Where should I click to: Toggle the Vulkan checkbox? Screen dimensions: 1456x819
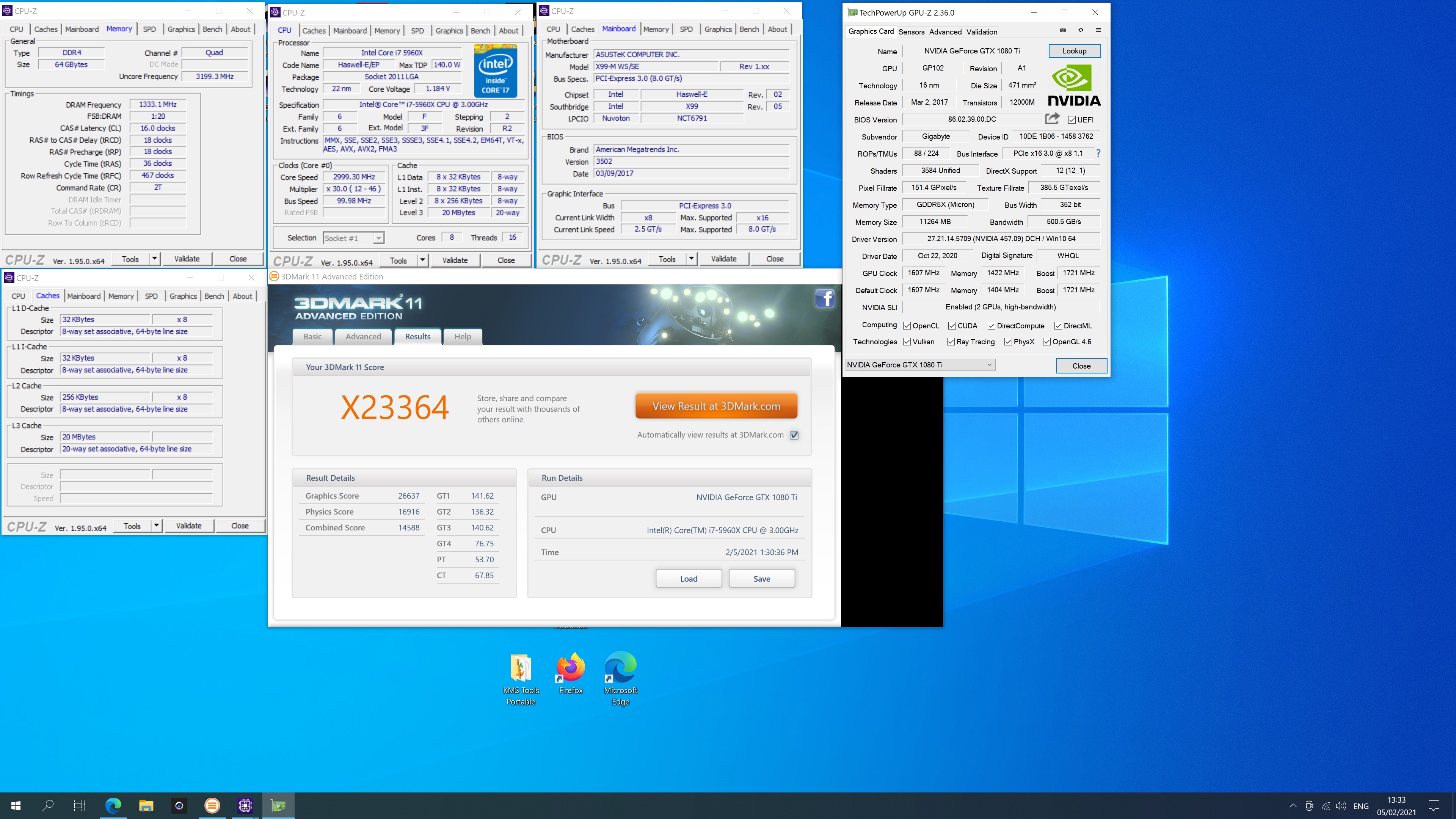(x=907, y=341)
